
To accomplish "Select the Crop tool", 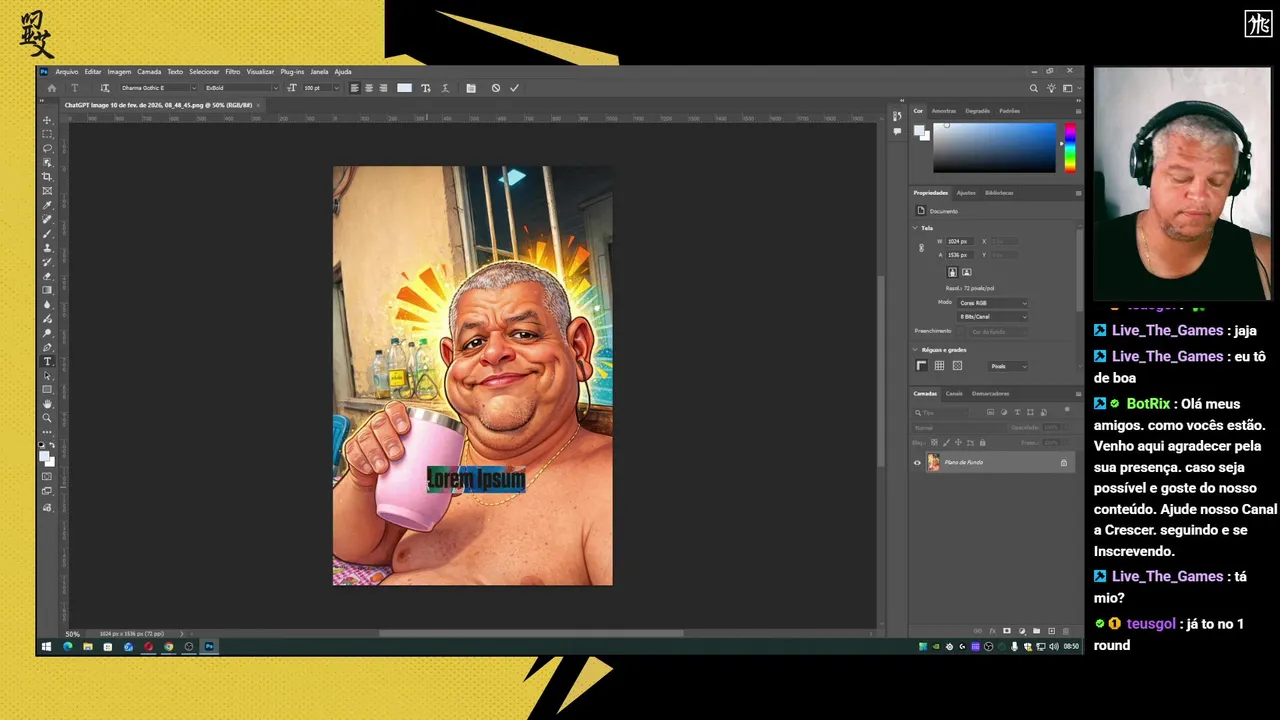I will (47, 176).
